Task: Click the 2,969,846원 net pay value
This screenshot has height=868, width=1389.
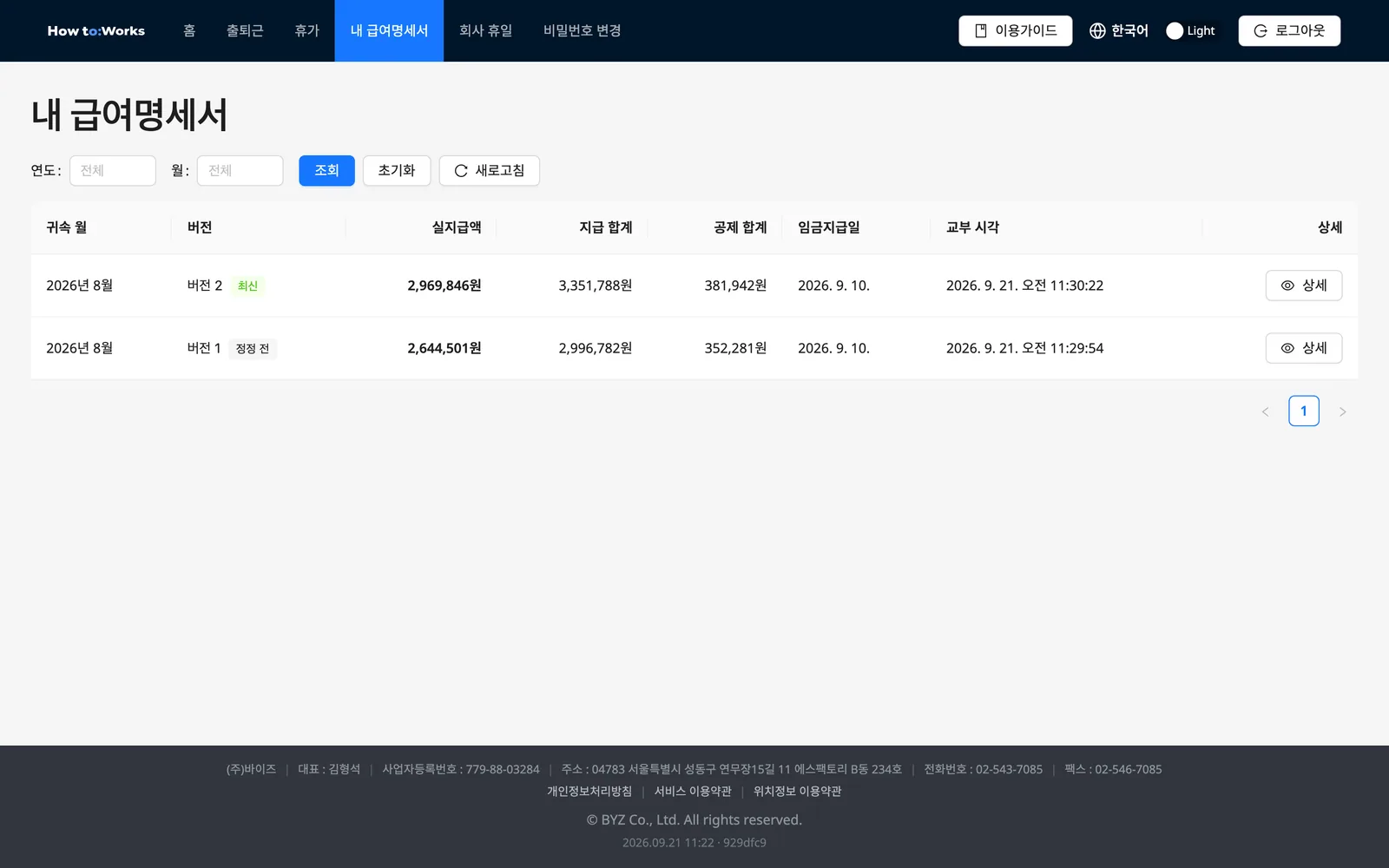Action: [x=444, y=286]
